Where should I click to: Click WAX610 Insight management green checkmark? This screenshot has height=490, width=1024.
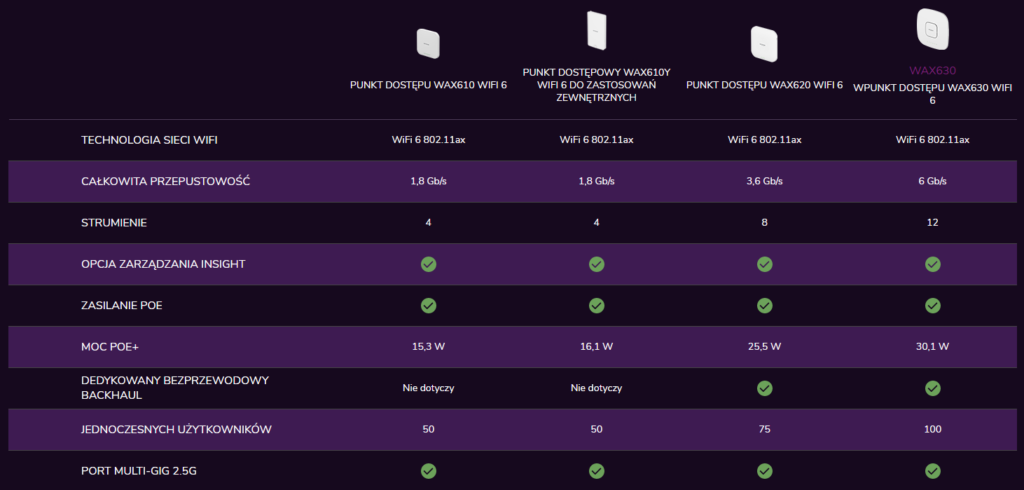pyautogui.click(x=428, y=264)
